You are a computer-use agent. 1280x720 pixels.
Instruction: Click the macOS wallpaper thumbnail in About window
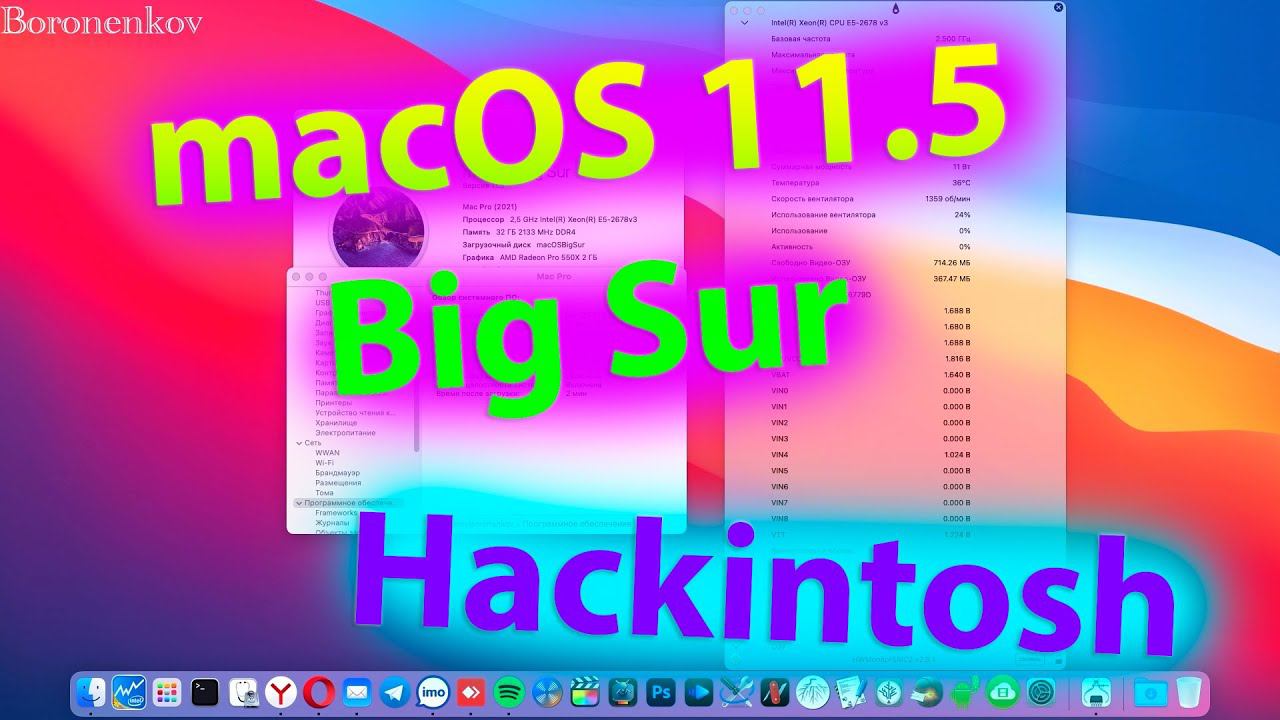click(x=378, y=232)
